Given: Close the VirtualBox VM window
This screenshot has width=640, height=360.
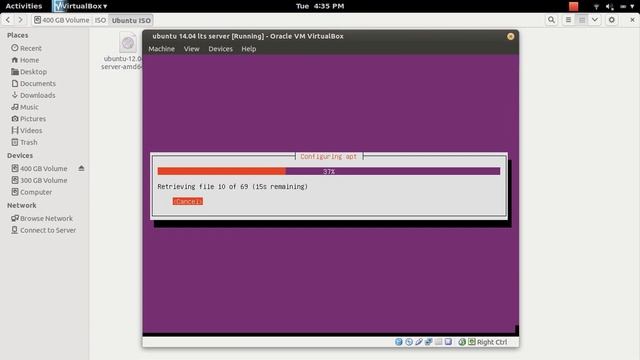Looking at the screenshot, I should point(510,36).
